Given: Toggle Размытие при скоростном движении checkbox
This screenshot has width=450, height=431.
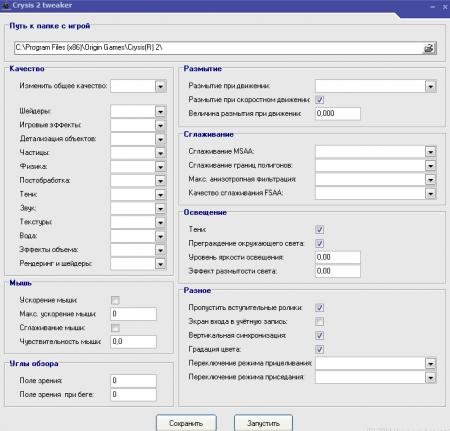Looking at the screenshot, I should (x=319, y=100).
